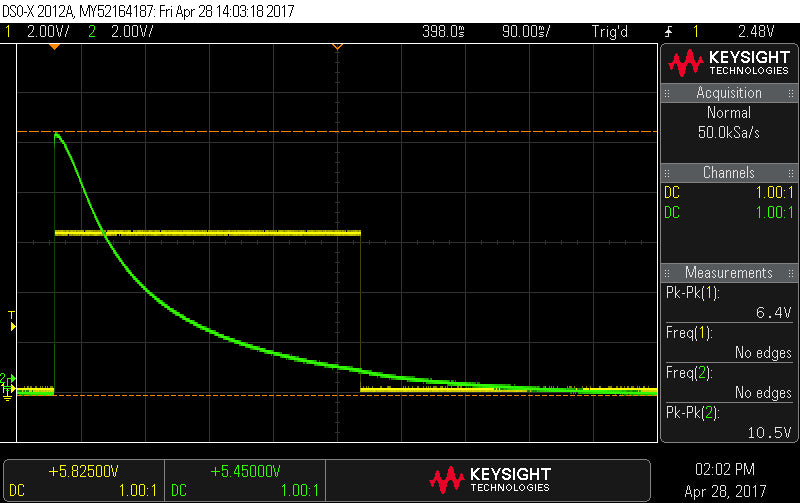Click the 02:02 PM clock display
Viewport: 800px width, 503px height.
(729, 469)
